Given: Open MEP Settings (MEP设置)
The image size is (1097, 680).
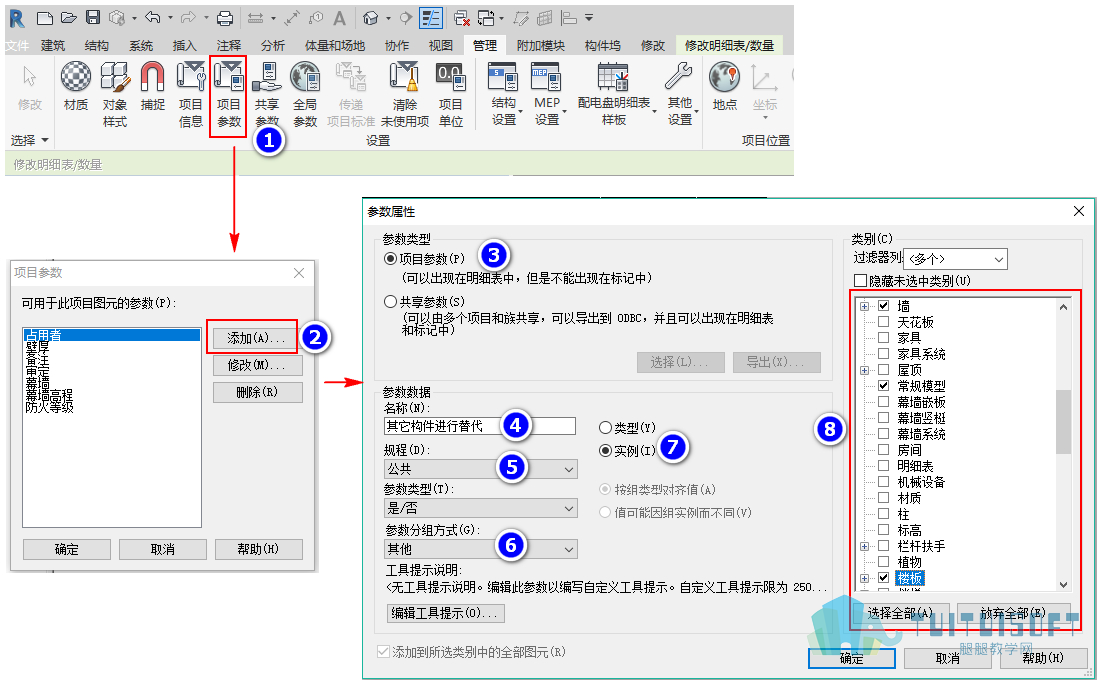Looking at the screenshot, I should point(547,94).
